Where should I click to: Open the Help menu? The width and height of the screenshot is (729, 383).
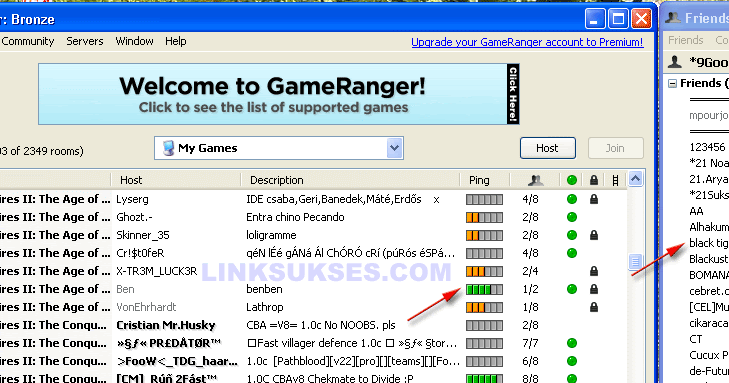coord(176,41)
